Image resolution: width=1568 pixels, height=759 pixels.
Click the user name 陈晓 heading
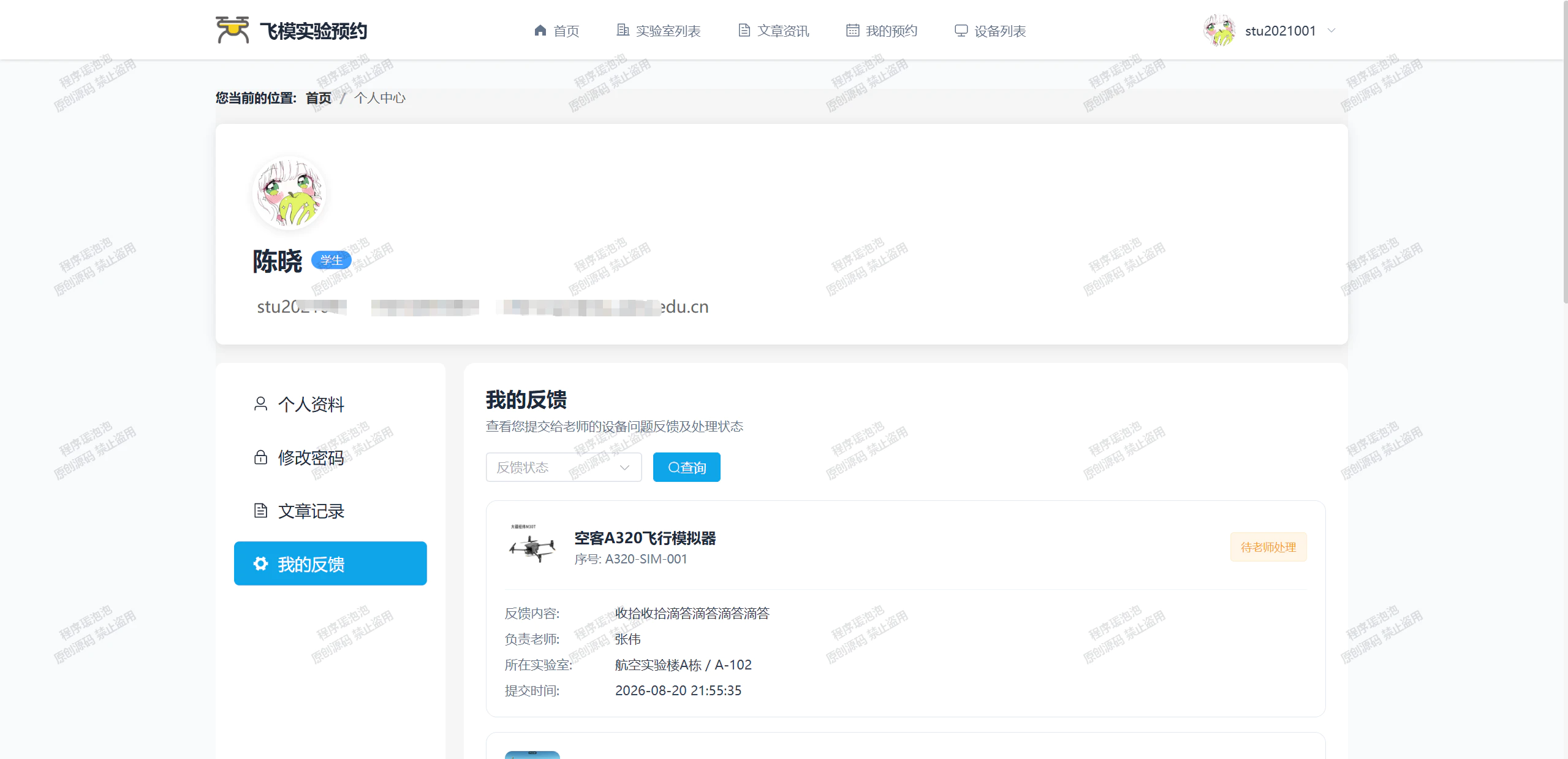278,261
